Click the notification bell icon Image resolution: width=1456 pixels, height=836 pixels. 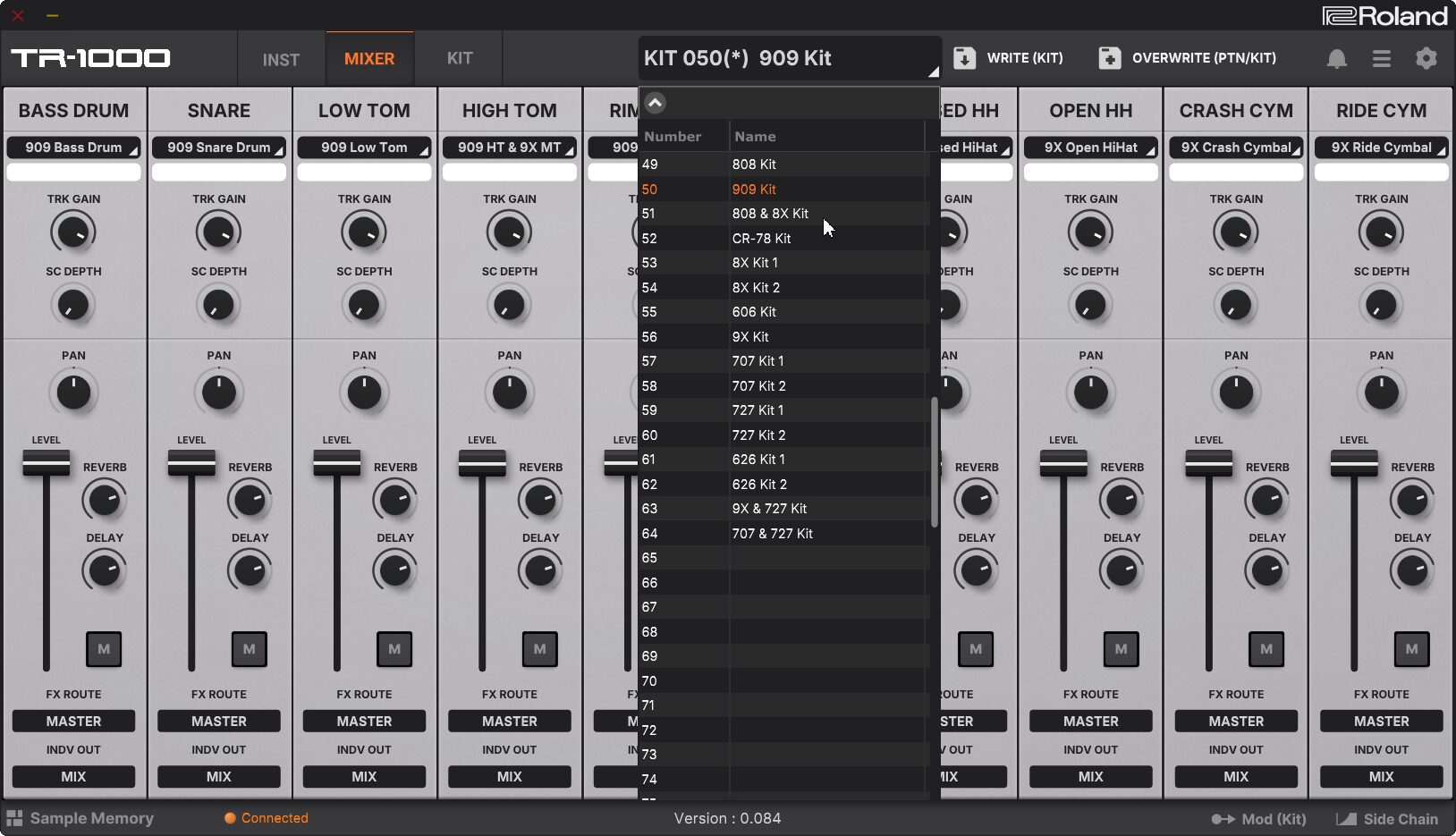point(1336,59)
